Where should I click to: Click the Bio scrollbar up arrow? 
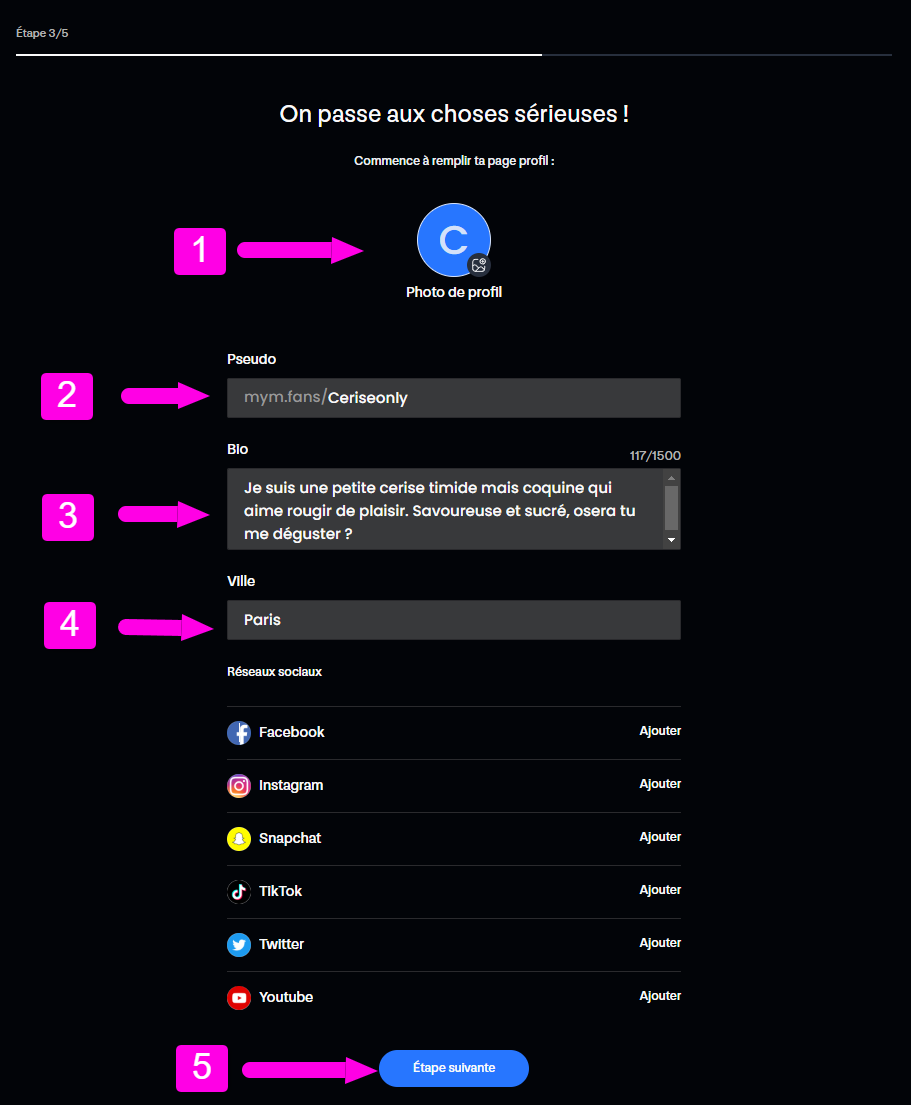coord(671,478)
